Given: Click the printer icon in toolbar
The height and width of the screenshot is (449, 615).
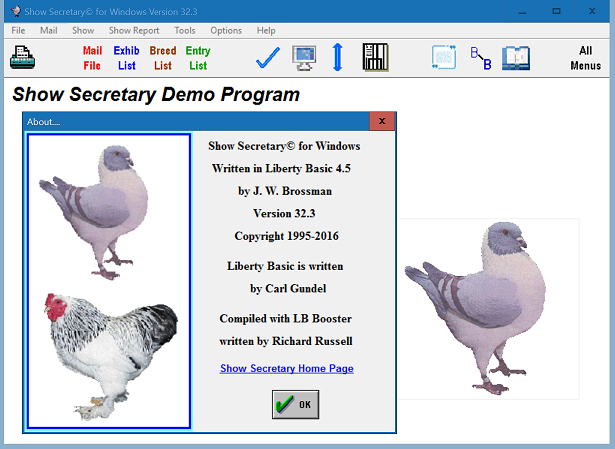Looking at the screenshot, I should coord(22,58).
